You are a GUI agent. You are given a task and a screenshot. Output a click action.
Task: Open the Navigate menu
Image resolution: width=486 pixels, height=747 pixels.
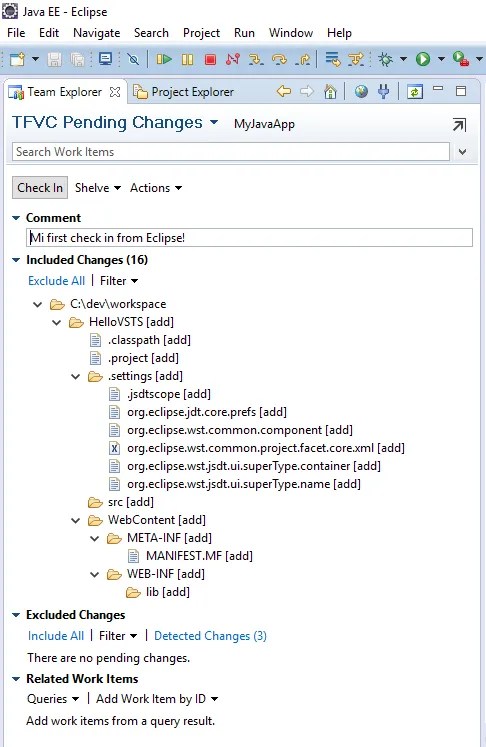(97, 33)
